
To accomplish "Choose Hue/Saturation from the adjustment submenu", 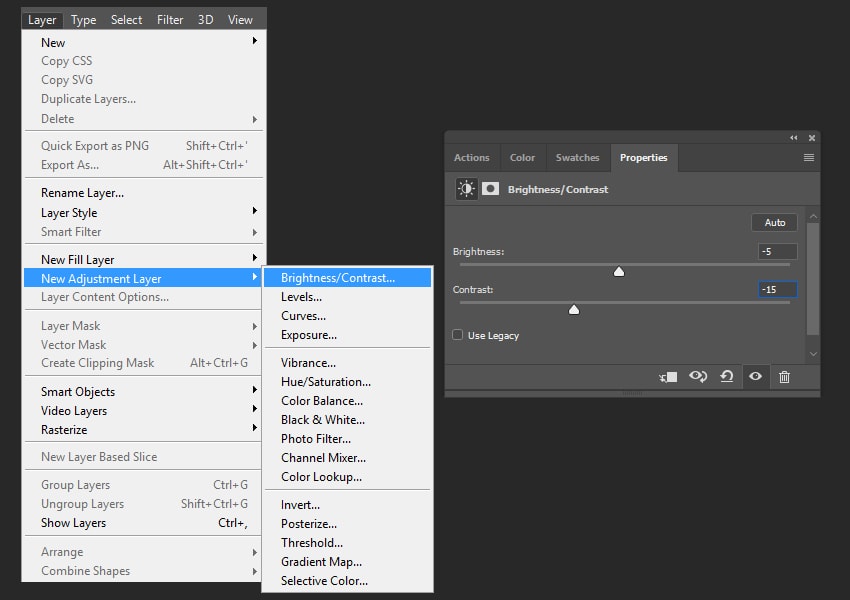I will coord(326,381).
